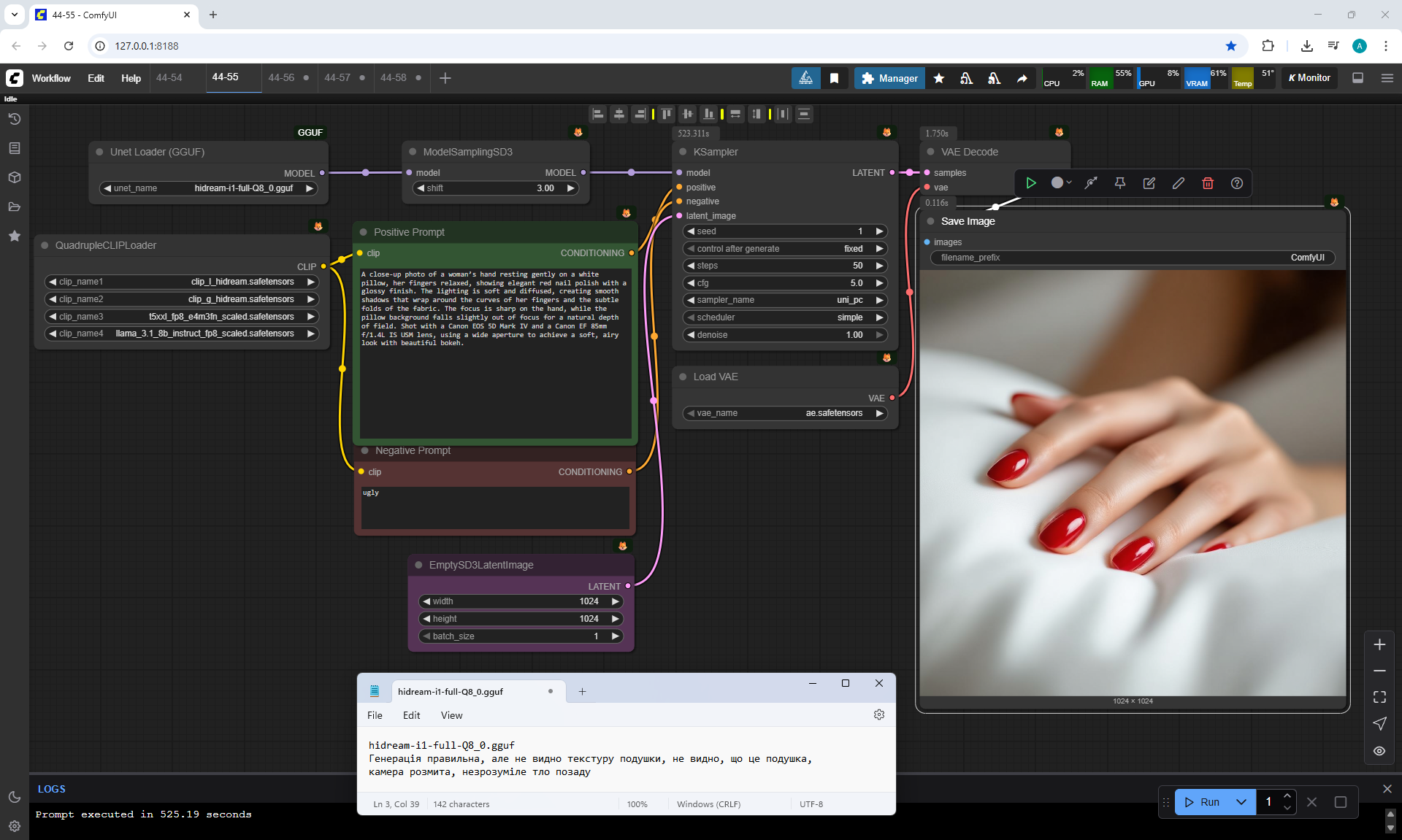Open the sampler_name selector in KSampler
The image size is (1402, 840).
[785, 300]
